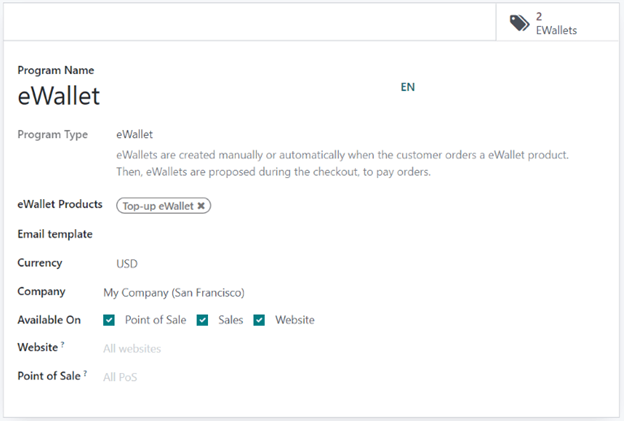Click the empty Email template field

[300, 235]
